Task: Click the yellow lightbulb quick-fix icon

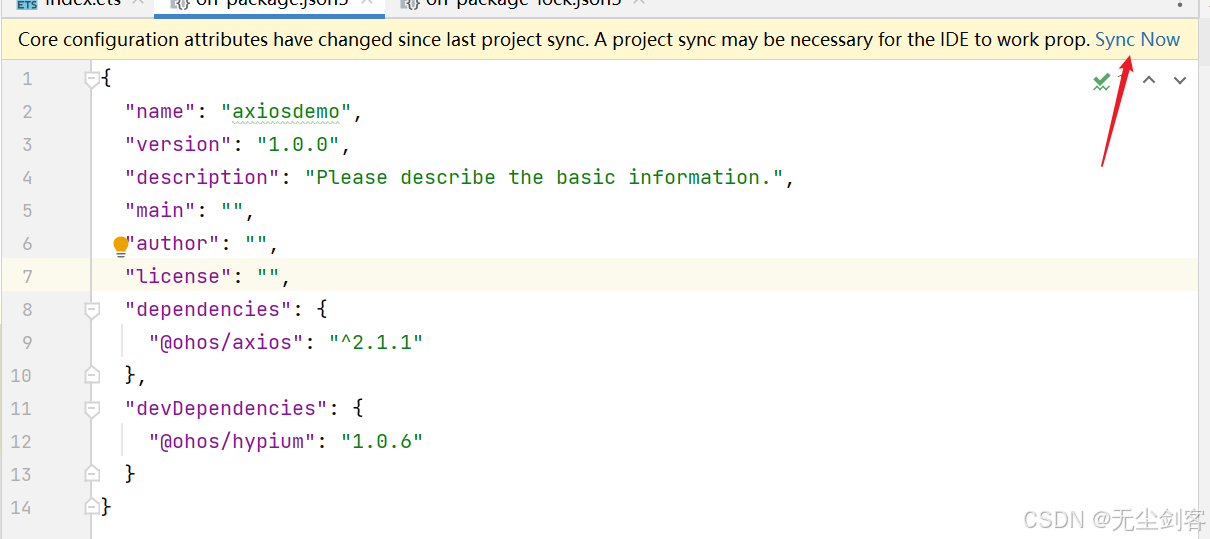Action: click(x=121, y=245)
